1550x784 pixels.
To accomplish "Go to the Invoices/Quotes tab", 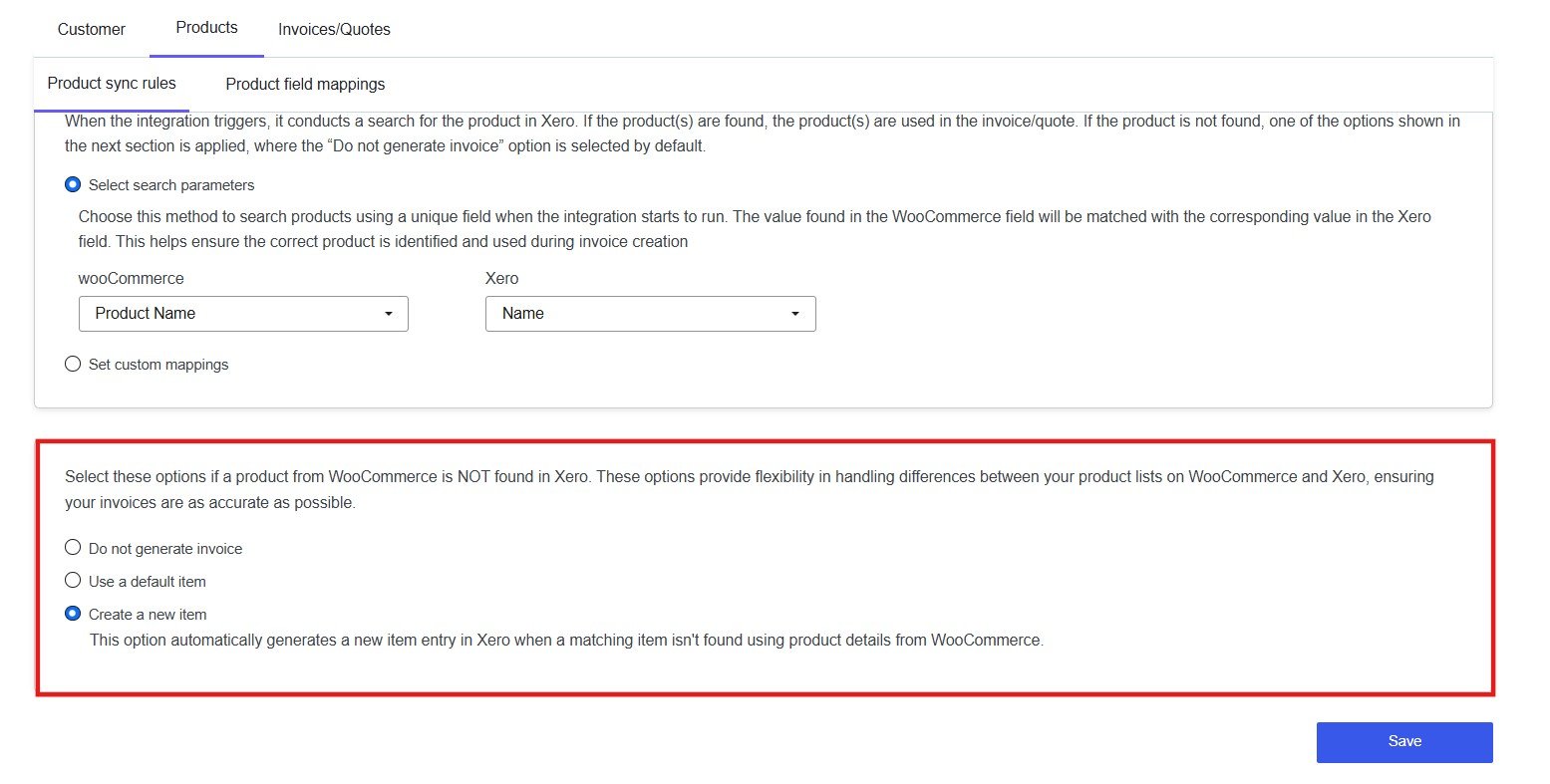I will 334,29.
